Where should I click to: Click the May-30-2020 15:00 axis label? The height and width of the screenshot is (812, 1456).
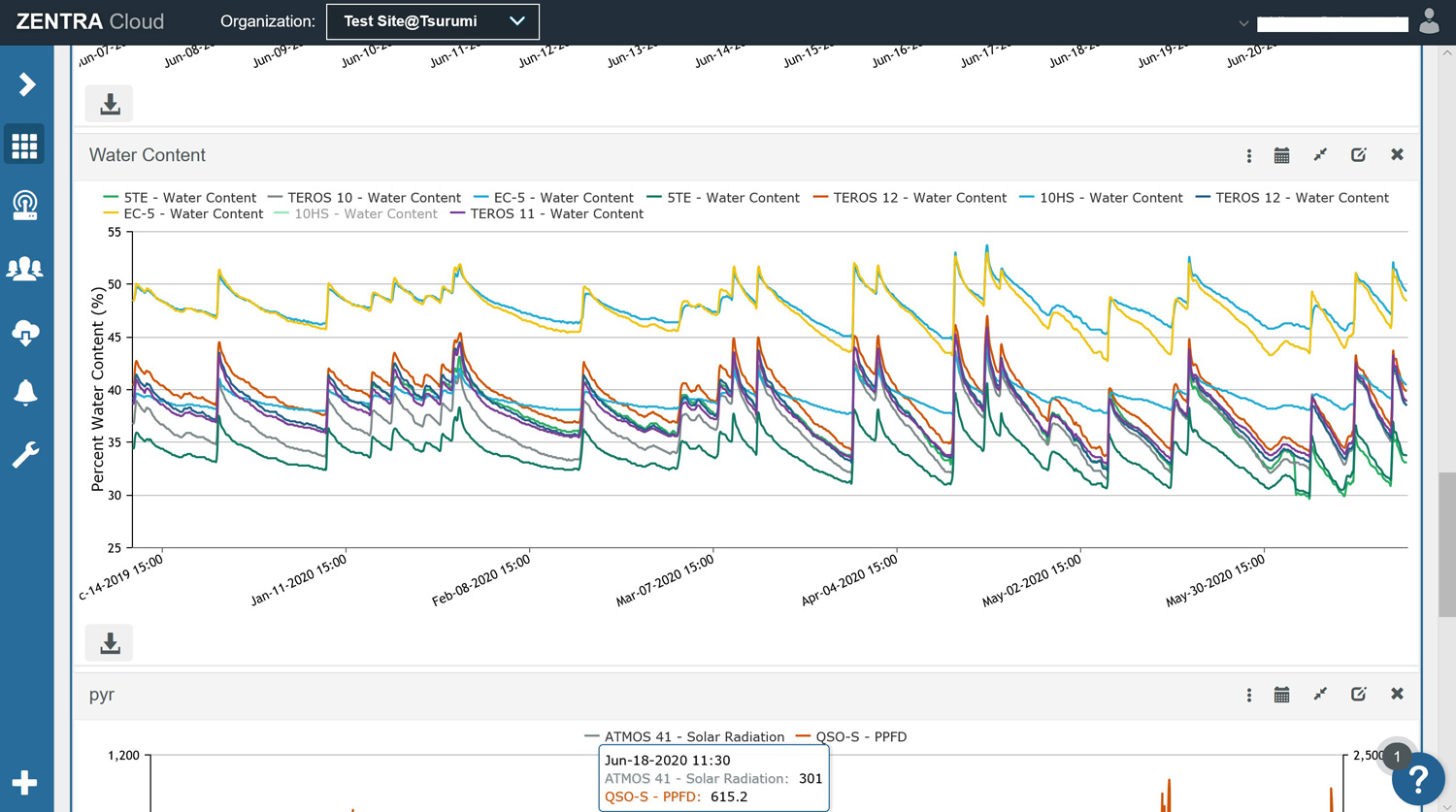coord(1216,581)
